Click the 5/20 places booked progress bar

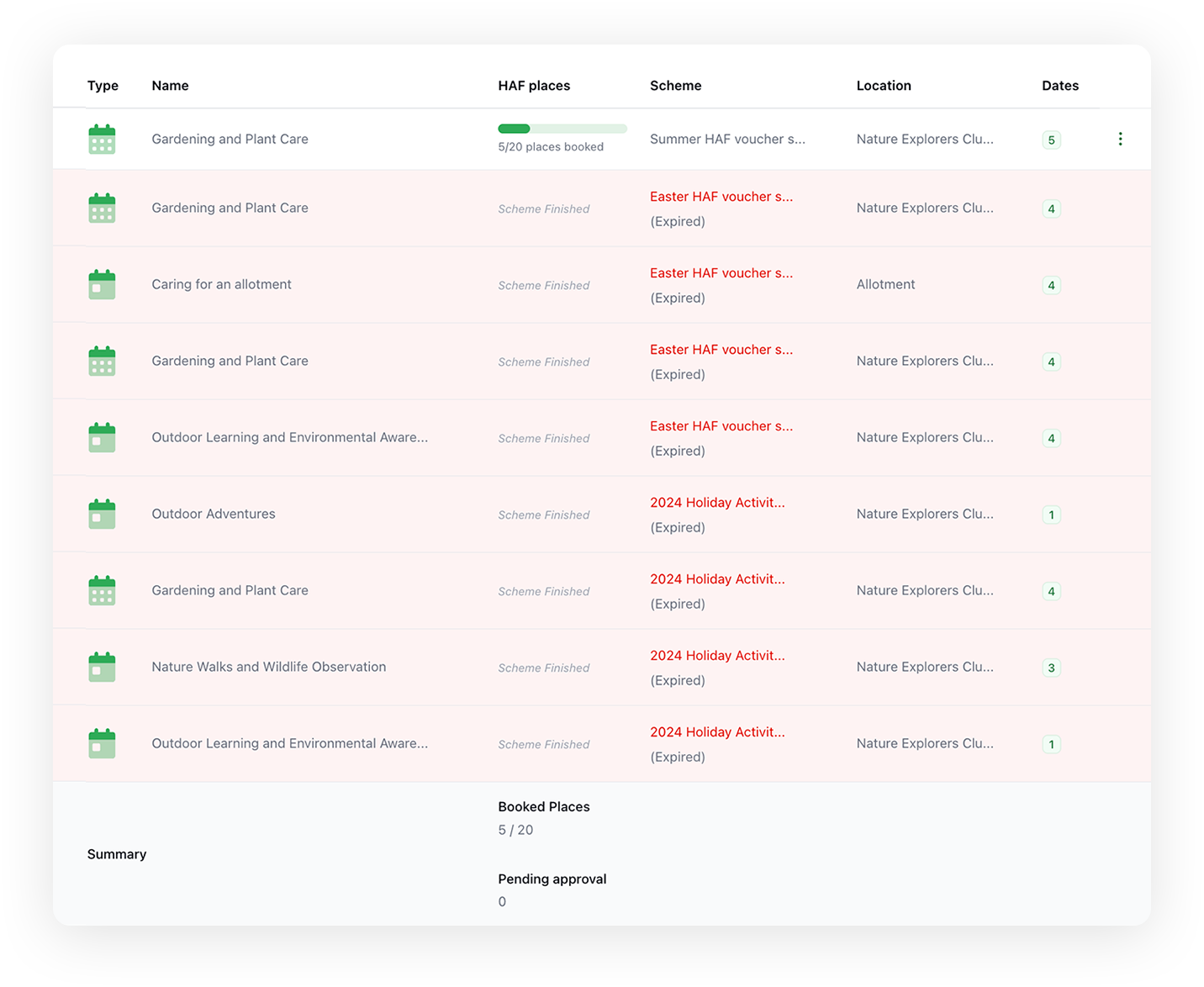tap(562, 129)
